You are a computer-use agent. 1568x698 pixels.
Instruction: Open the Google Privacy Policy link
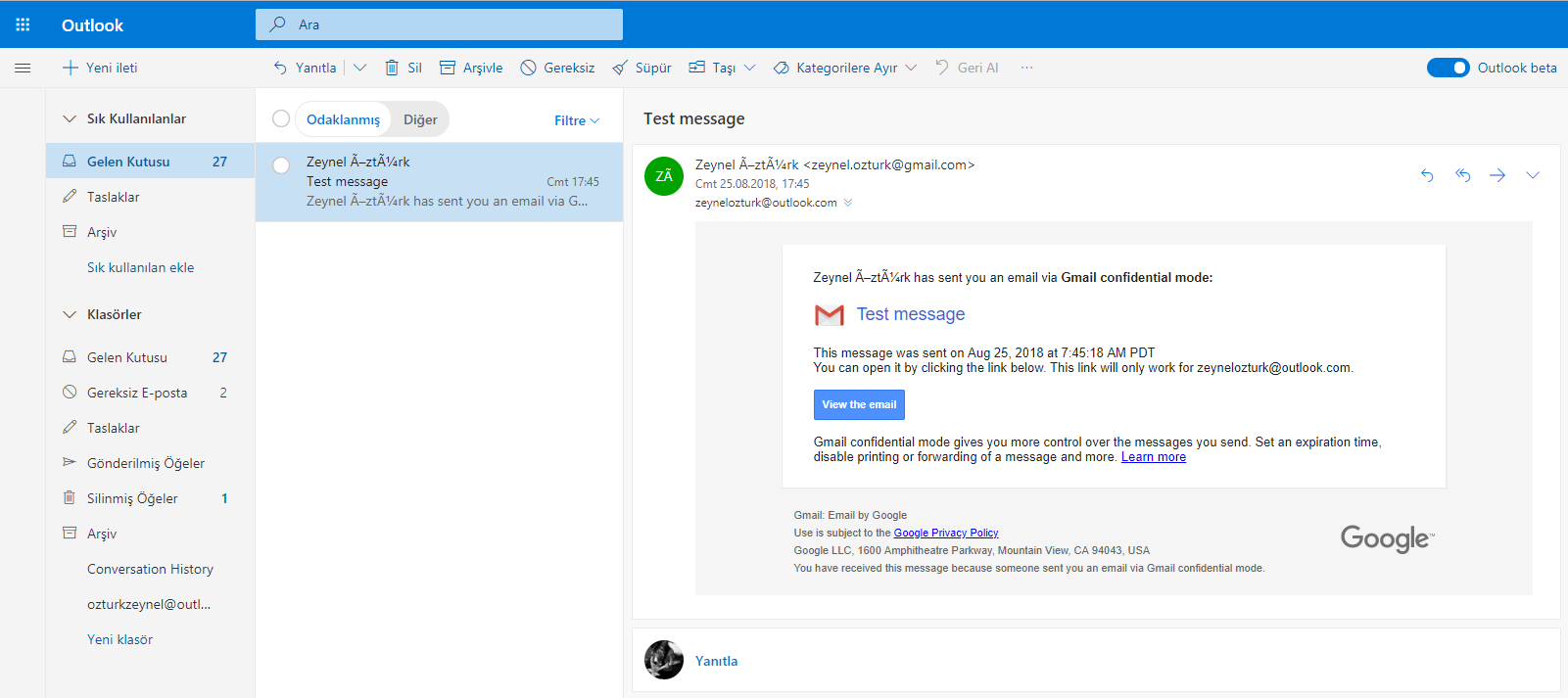coord(946,533)
